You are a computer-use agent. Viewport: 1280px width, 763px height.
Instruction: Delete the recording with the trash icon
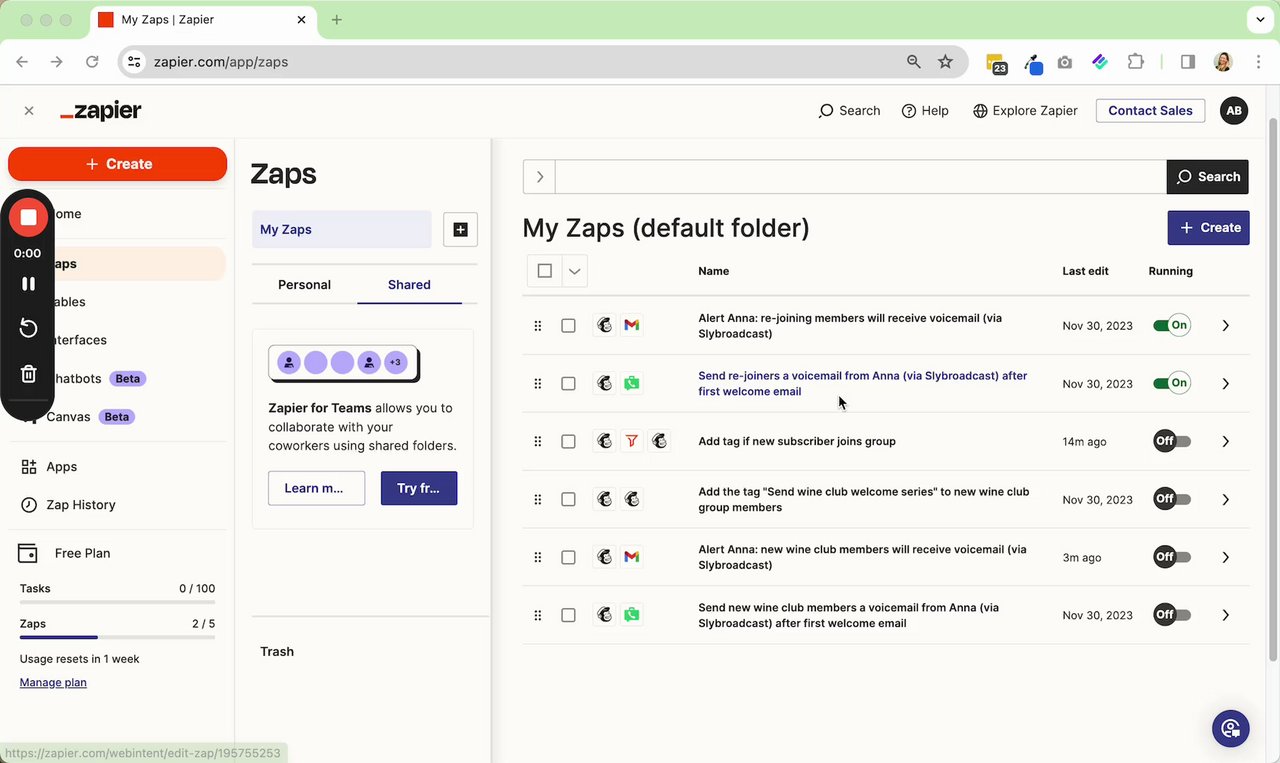pyautogui.click(x=28, y=374)
